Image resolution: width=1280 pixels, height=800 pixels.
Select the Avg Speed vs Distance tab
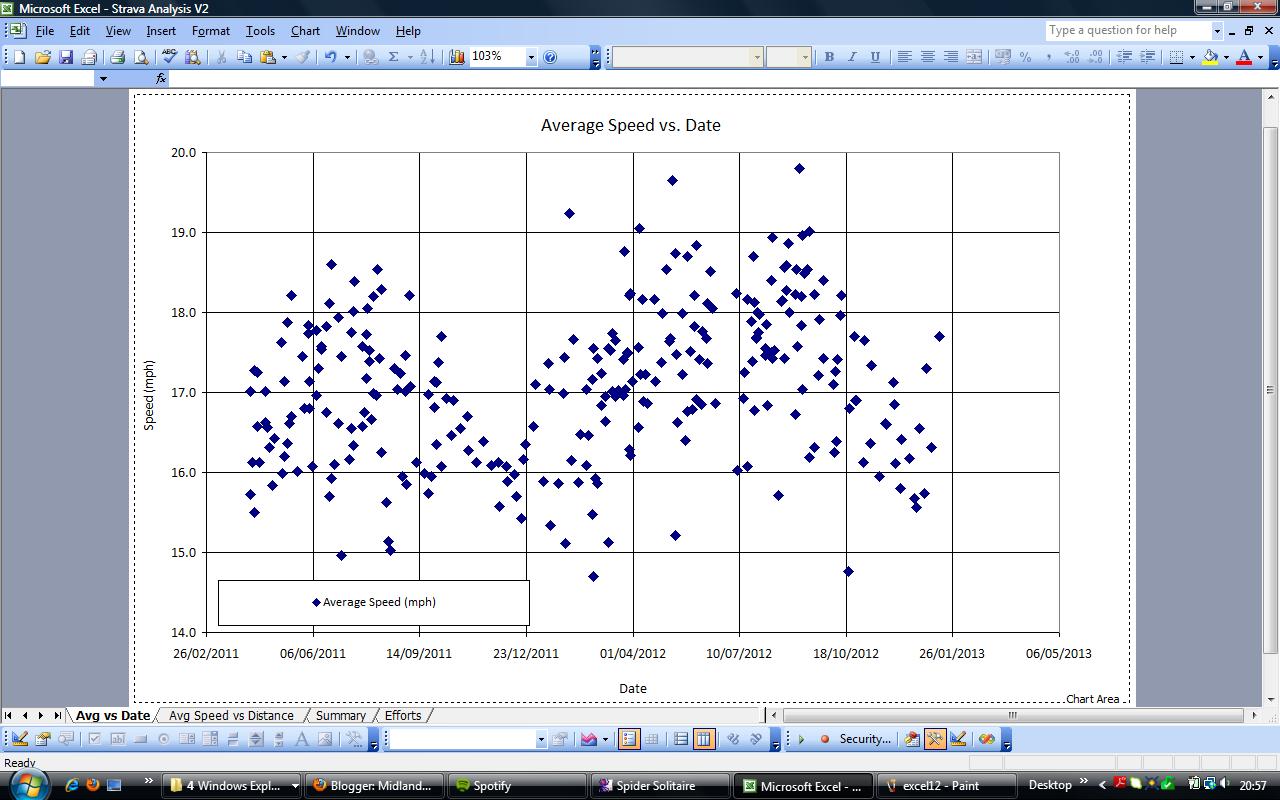[x=229, y=716]
